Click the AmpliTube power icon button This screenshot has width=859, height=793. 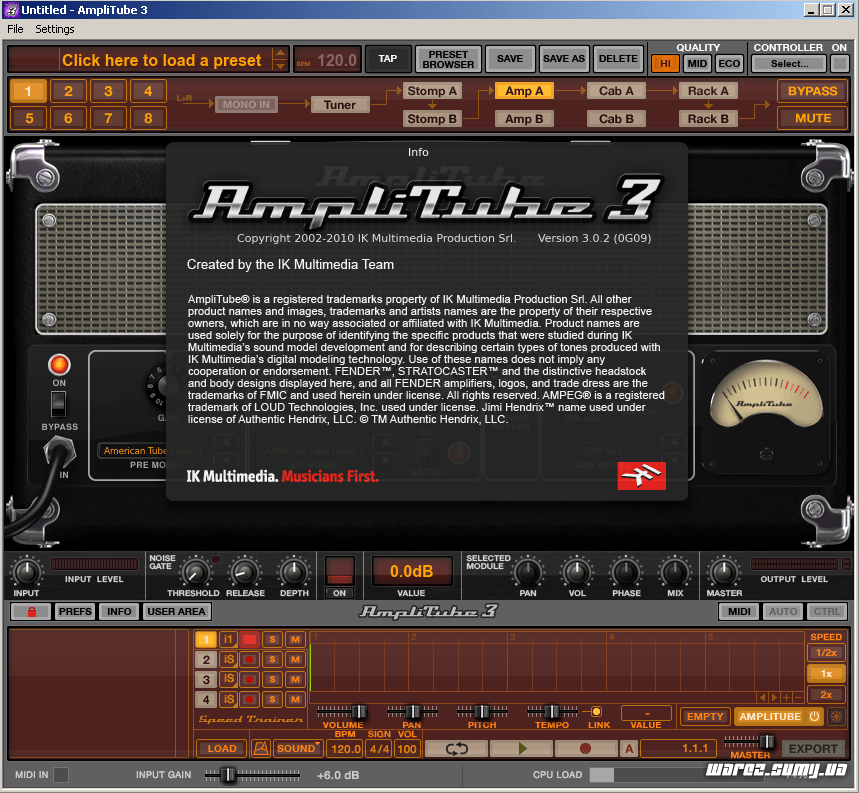point(814,716)
